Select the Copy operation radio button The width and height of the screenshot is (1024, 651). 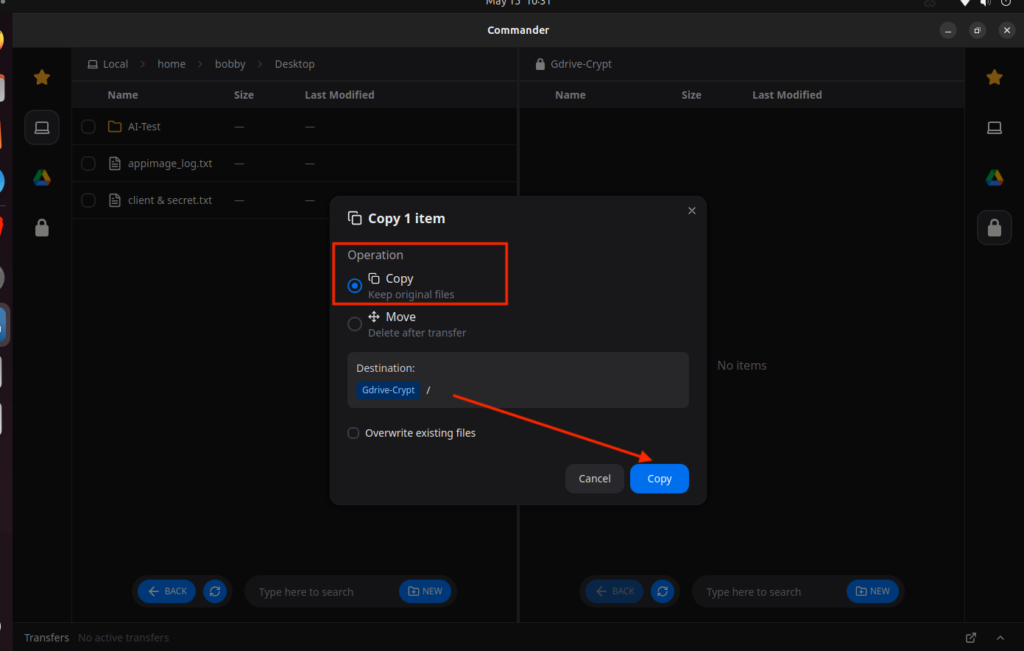tap(354, 285)
